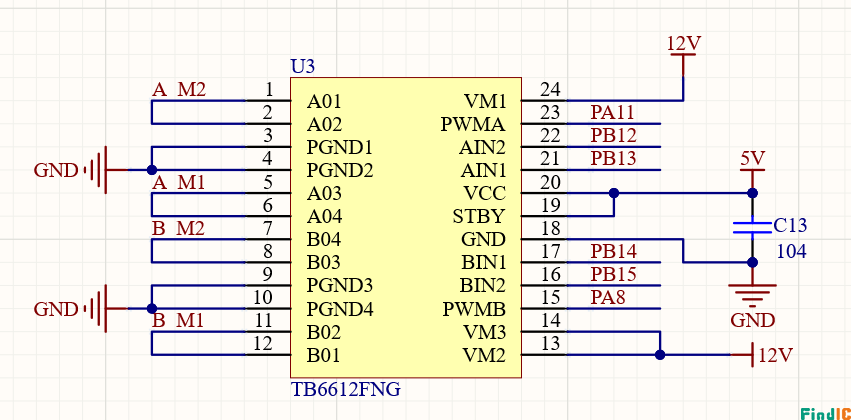Click the B03 pin name
Viewport: 851px width, 420px height.
click(x=324, y=263)
